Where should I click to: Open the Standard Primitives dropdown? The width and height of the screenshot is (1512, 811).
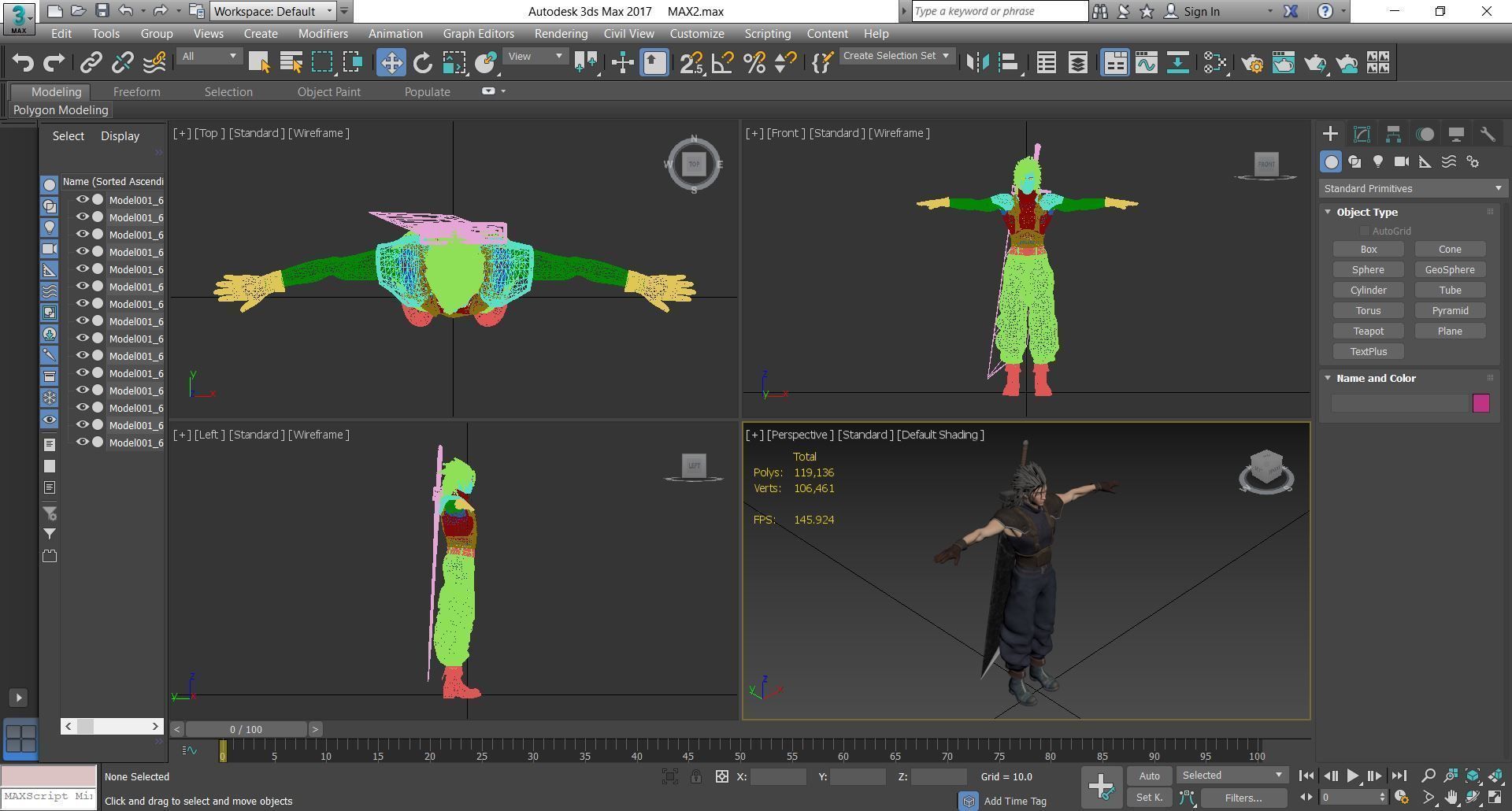point(1413,189)
